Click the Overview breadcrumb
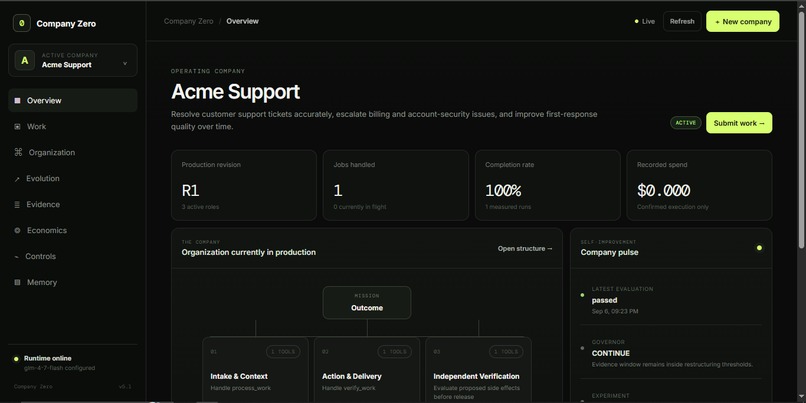 (x=242, y=21)
